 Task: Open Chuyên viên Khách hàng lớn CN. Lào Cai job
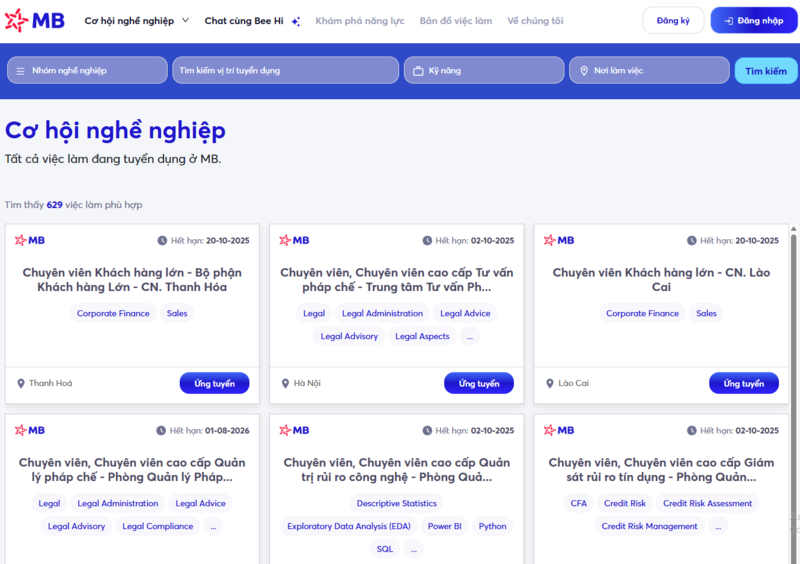tap(661, 280)
